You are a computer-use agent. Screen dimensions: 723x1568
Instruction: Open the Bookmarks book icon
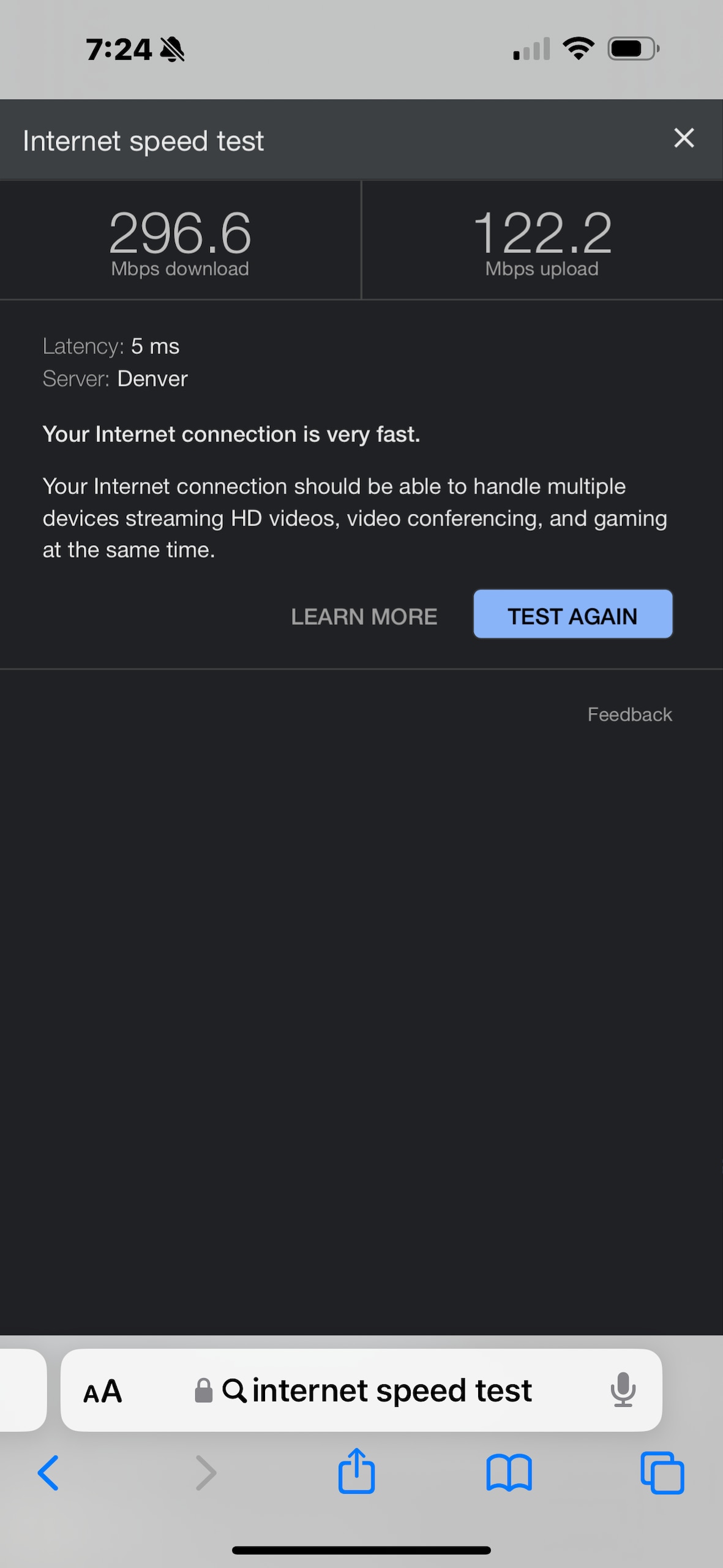point(509,1472)
